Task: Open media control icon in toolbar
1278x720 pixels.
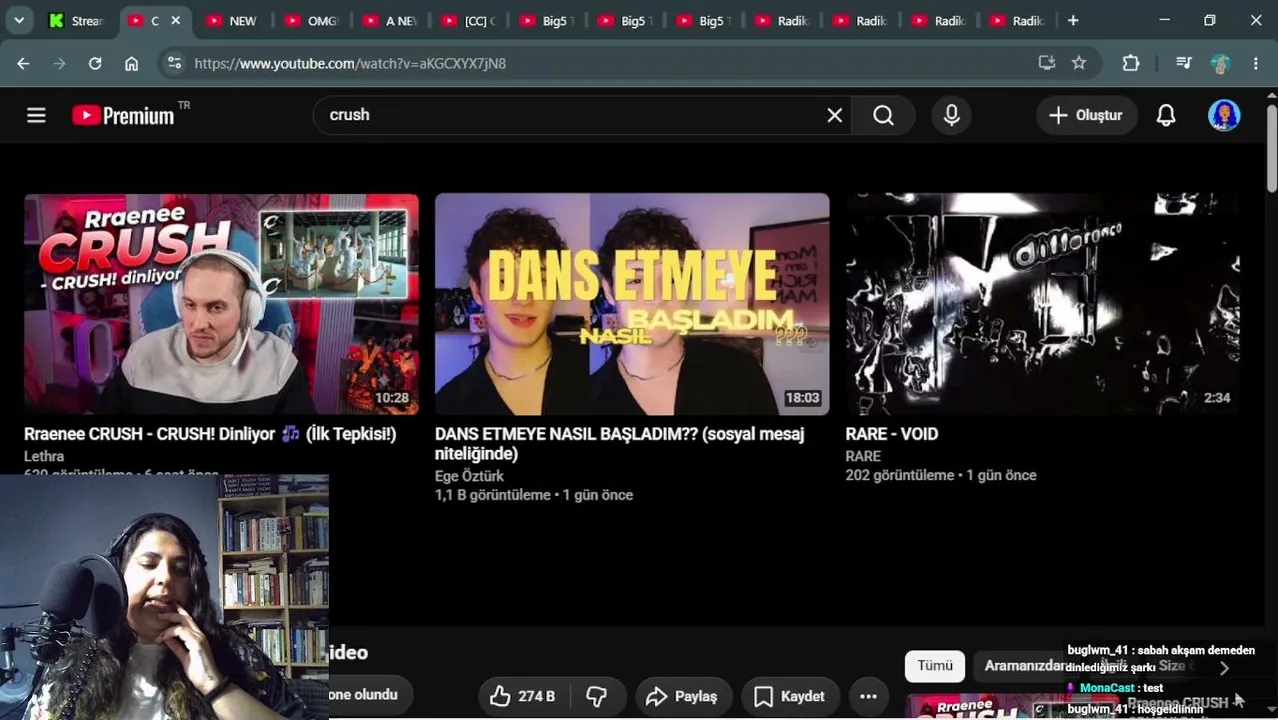Action: [1184, 63]
